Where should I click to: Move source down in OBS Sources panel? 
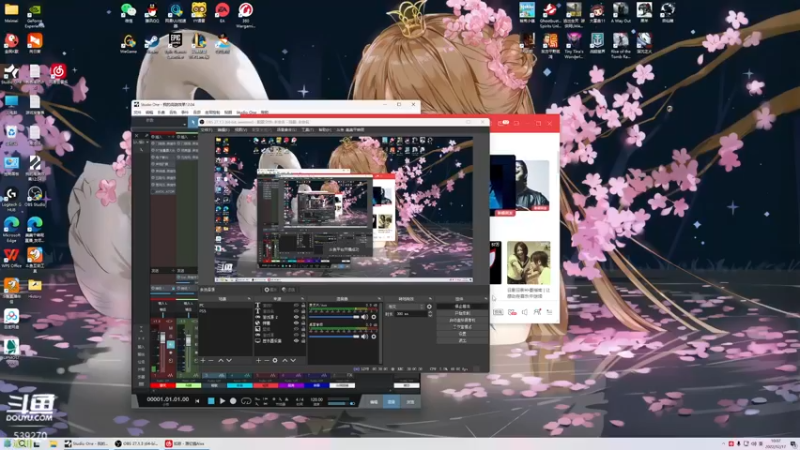coord(293,360)
